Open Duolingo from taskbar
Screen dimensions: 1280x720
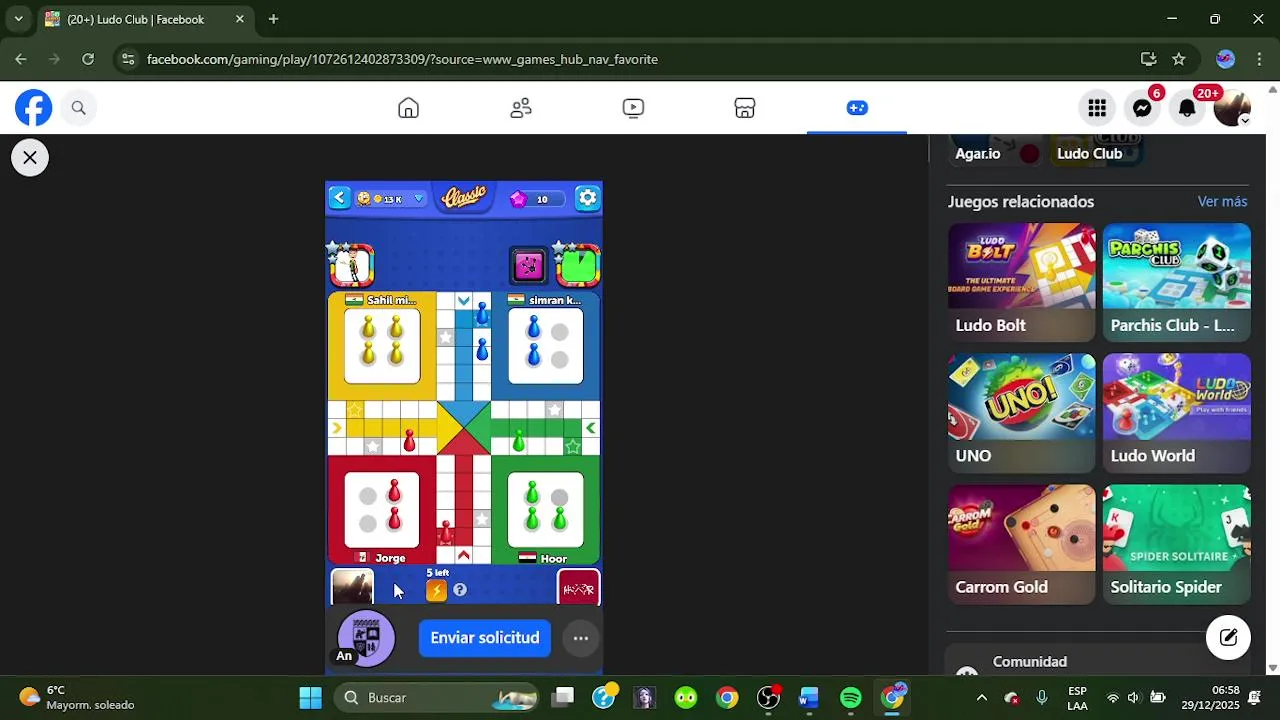[x=686, y=697]
